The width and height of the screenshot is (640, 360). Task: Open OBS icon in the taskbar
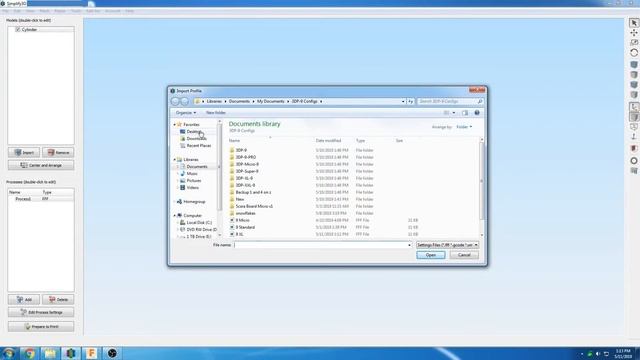112,353
